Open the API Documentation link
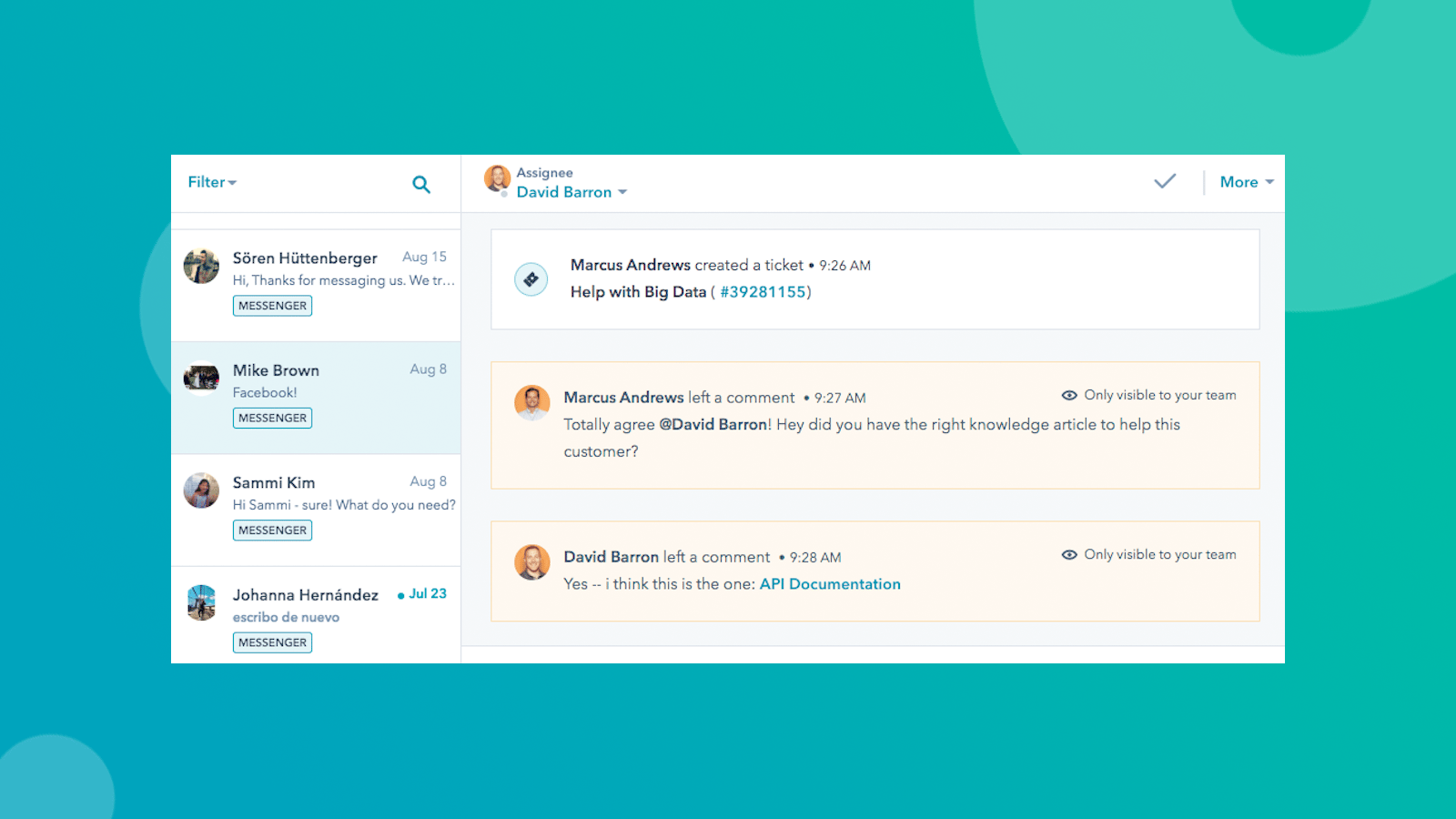 click(x=830, y=583)
